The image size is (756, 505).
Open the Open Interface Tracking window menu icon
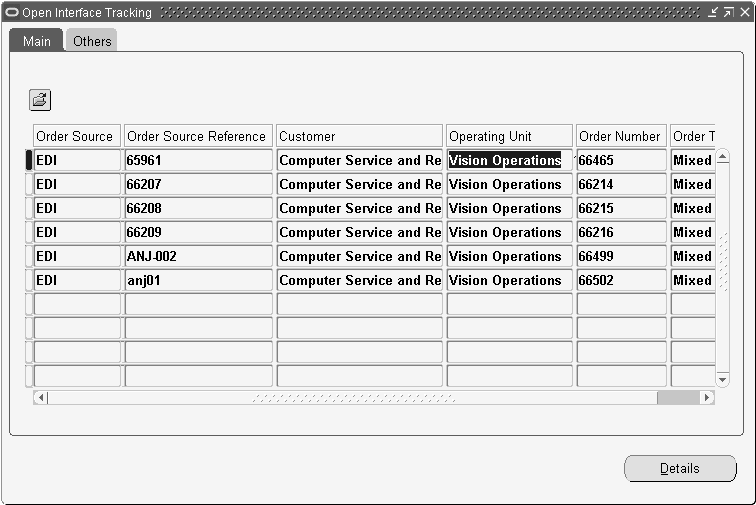coord(11,12)
